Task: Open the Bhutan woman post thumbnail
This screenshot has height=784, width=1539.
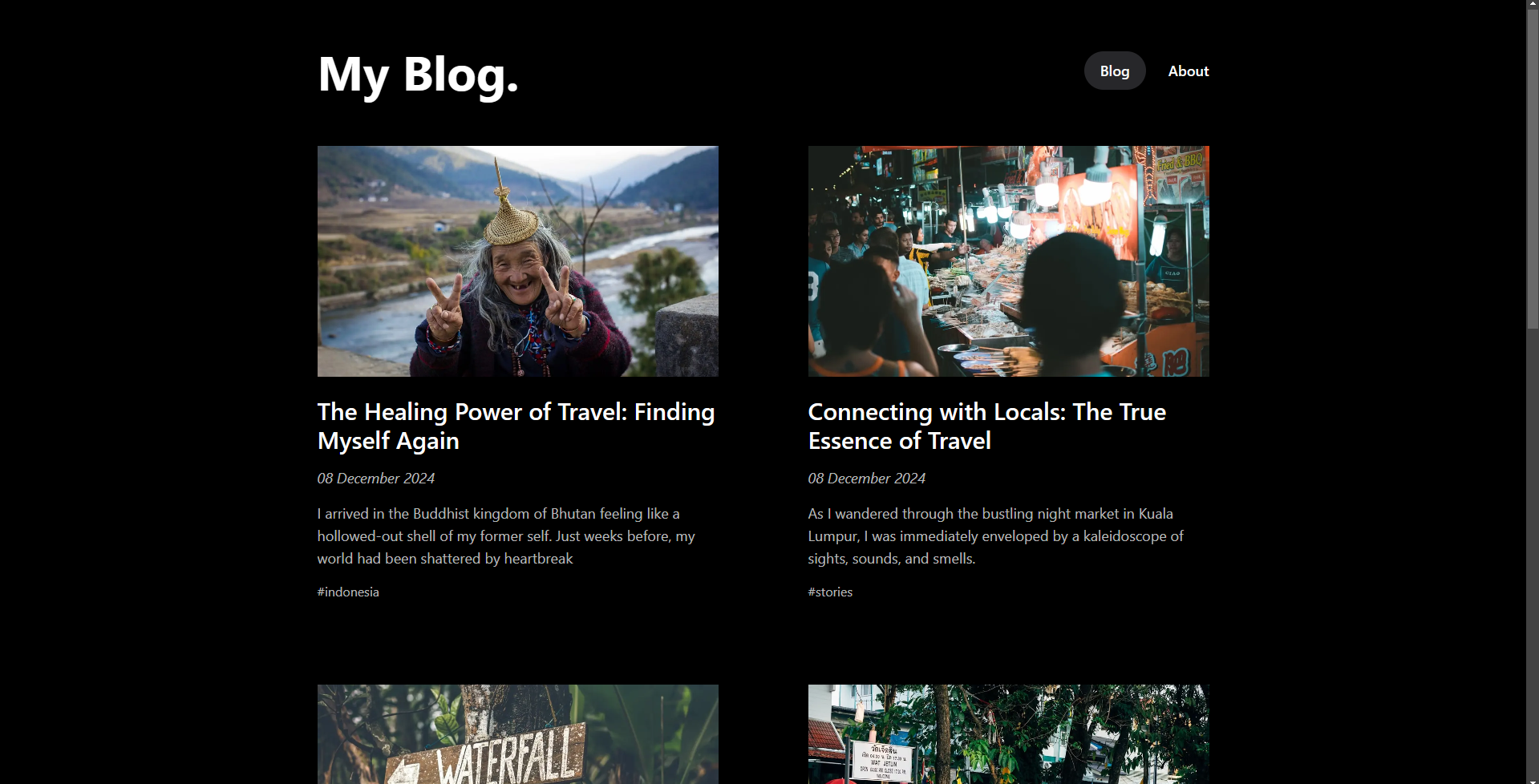Action: click(x=518, y=261)
